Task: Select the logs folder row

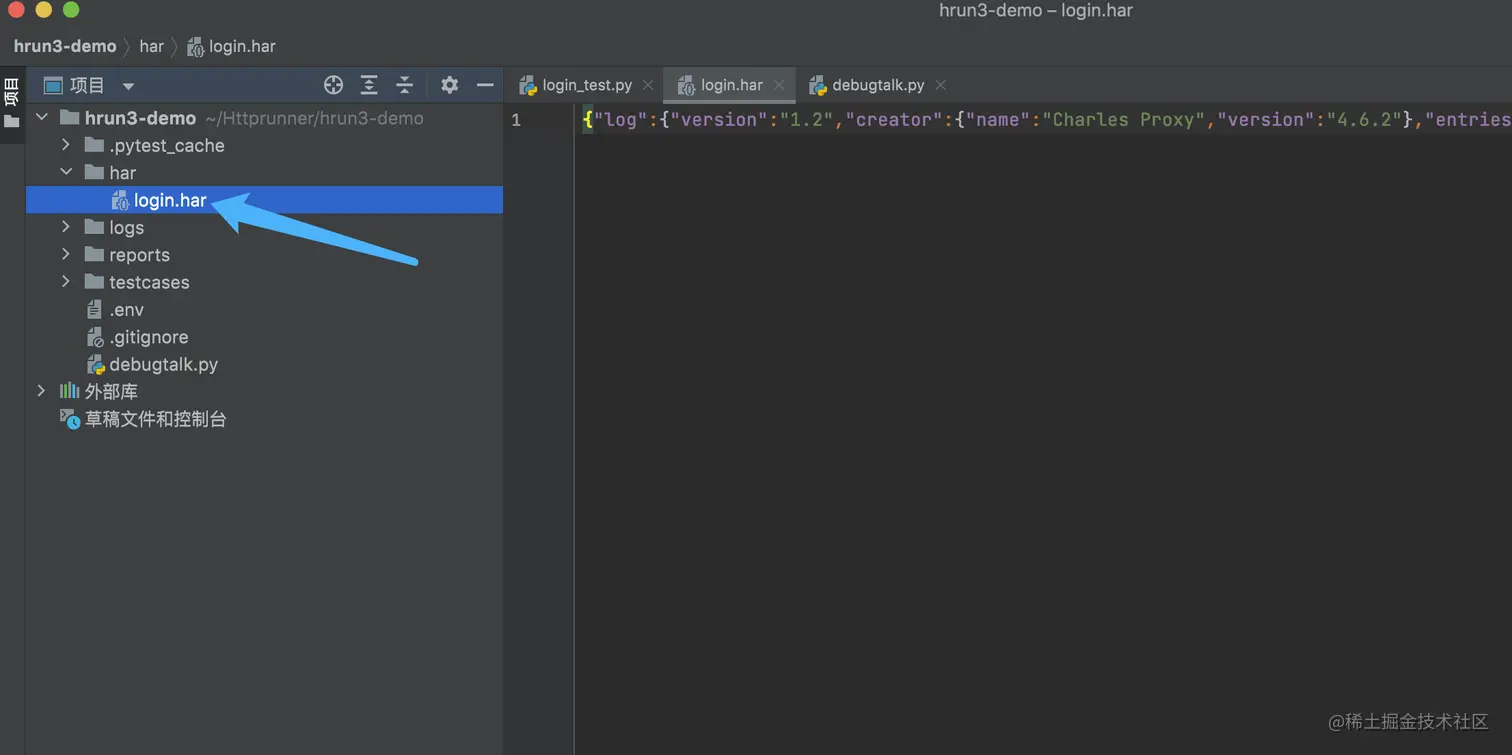Action: tap(264, 227)
